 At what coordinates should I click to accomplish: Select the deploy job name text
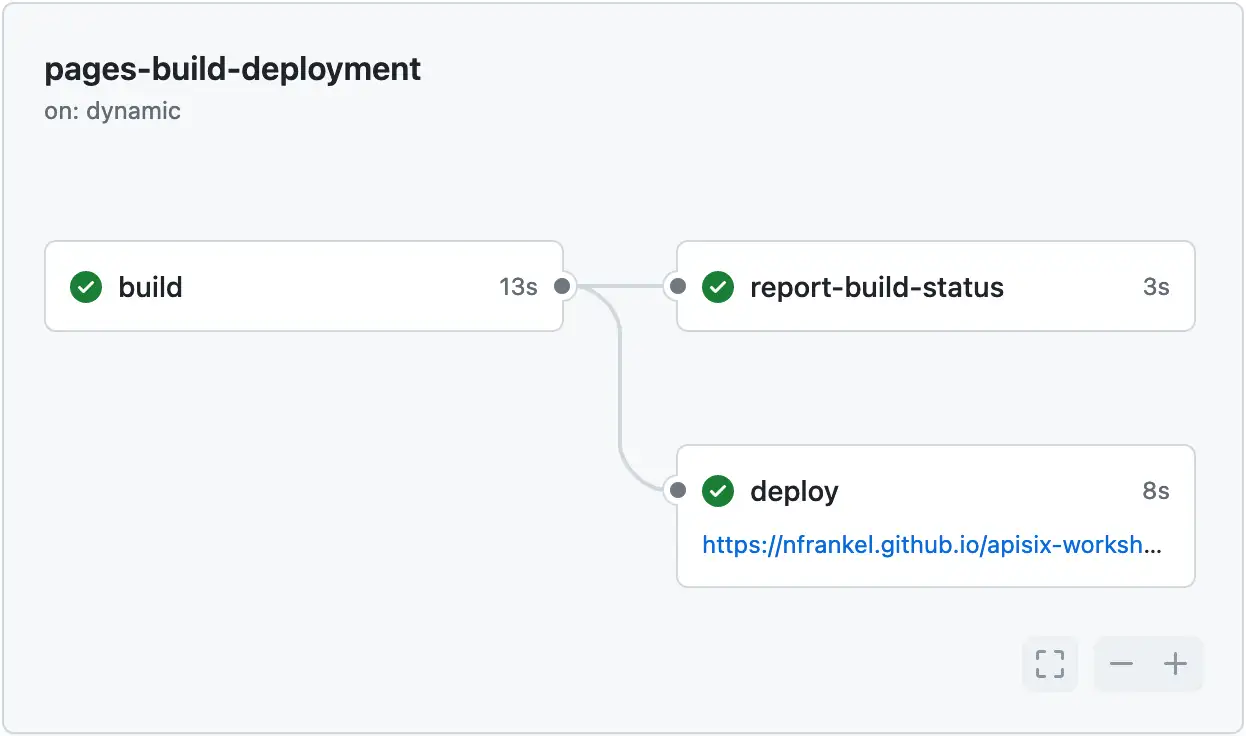(x=794, y=491)
